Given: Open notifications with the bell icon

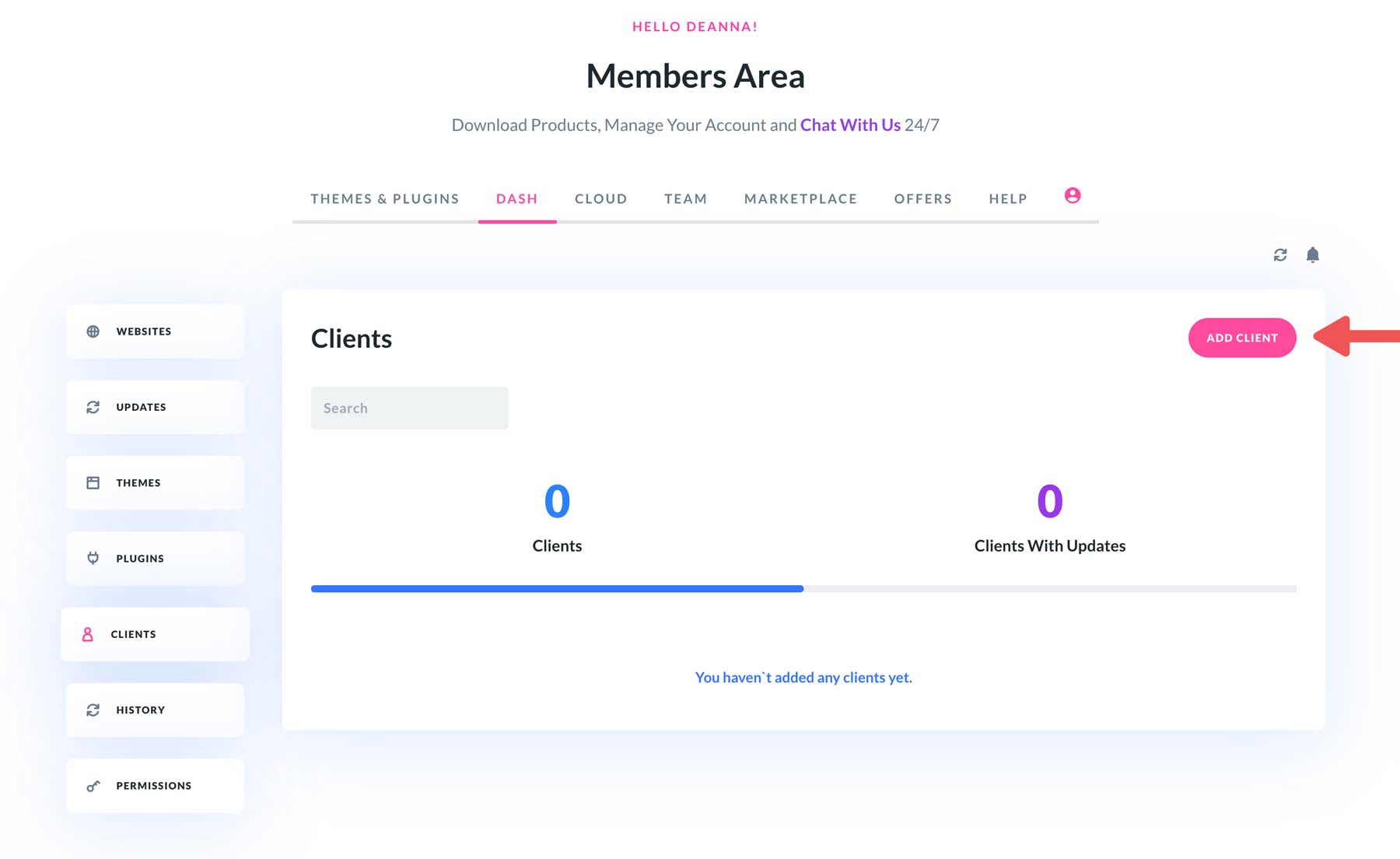Looking at the screenshot, I should click(x=1314, y=254).
